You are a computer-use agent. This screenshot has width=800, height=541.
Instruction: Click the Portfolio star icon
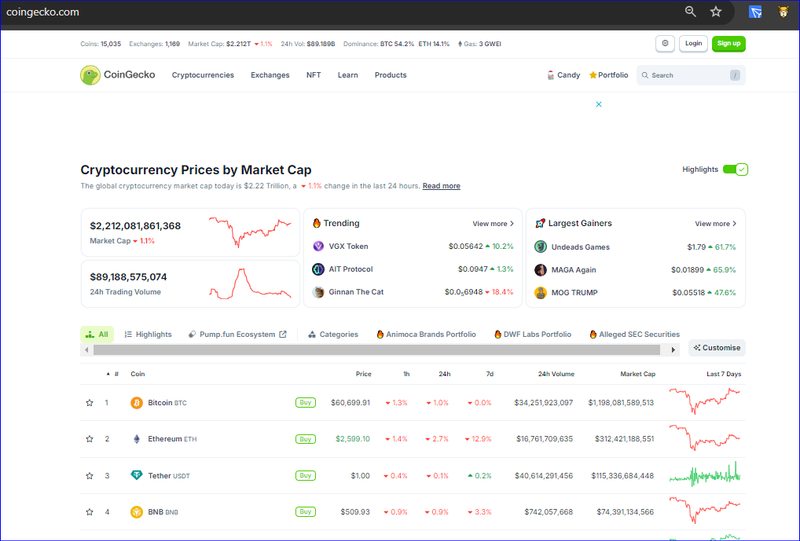593,75
